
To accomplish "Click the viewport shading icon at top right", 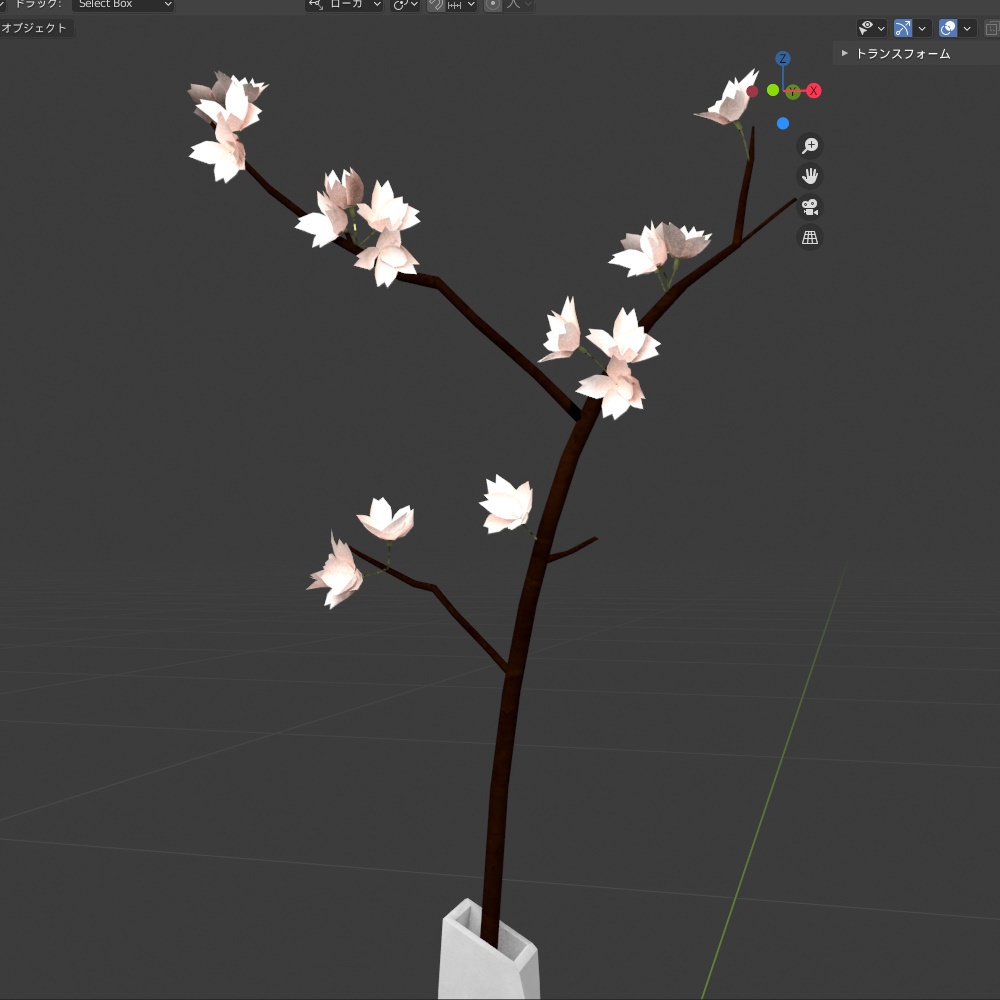I will coord(992,27).
